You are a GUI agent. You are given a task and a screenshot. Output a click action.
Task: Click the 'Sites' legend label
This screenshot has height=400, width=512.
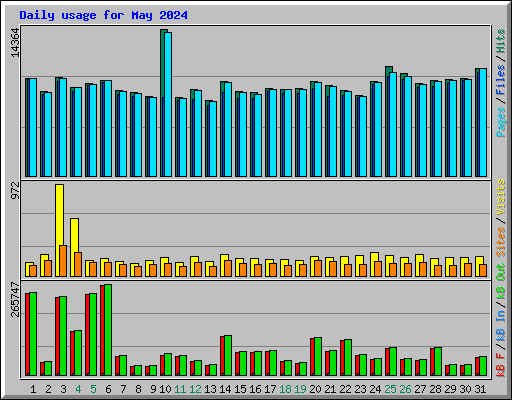point(501,242)
